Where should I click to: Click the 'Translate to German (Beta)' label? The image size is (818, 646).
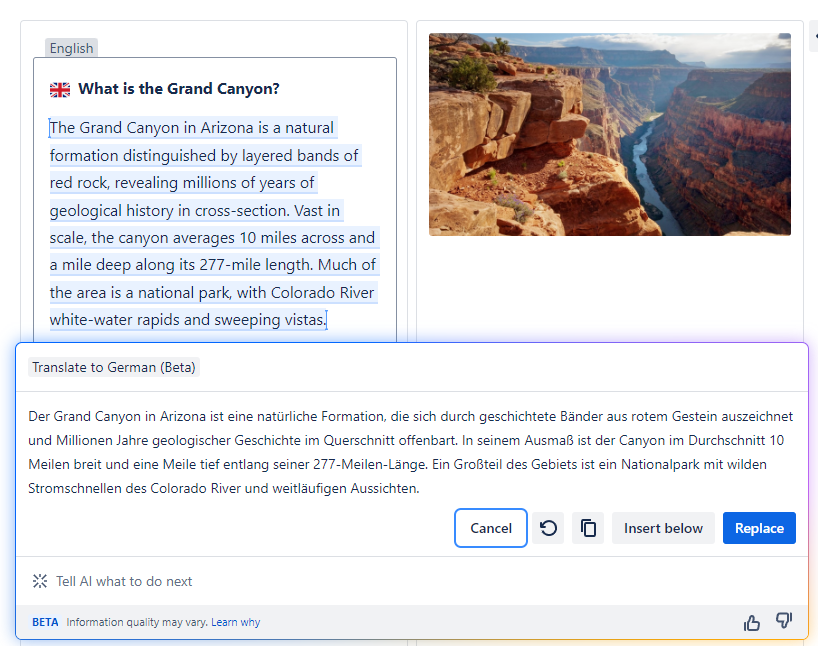tap(114, 367)
